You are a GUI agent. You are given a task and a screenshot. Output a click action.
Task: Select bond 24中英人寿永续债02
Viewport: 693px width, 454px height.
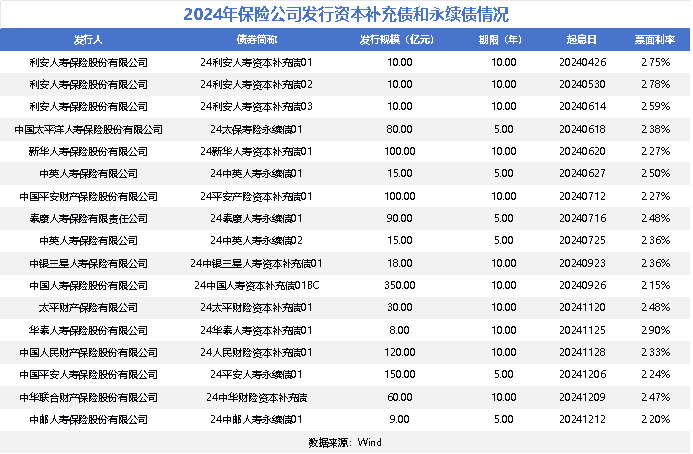256,241
